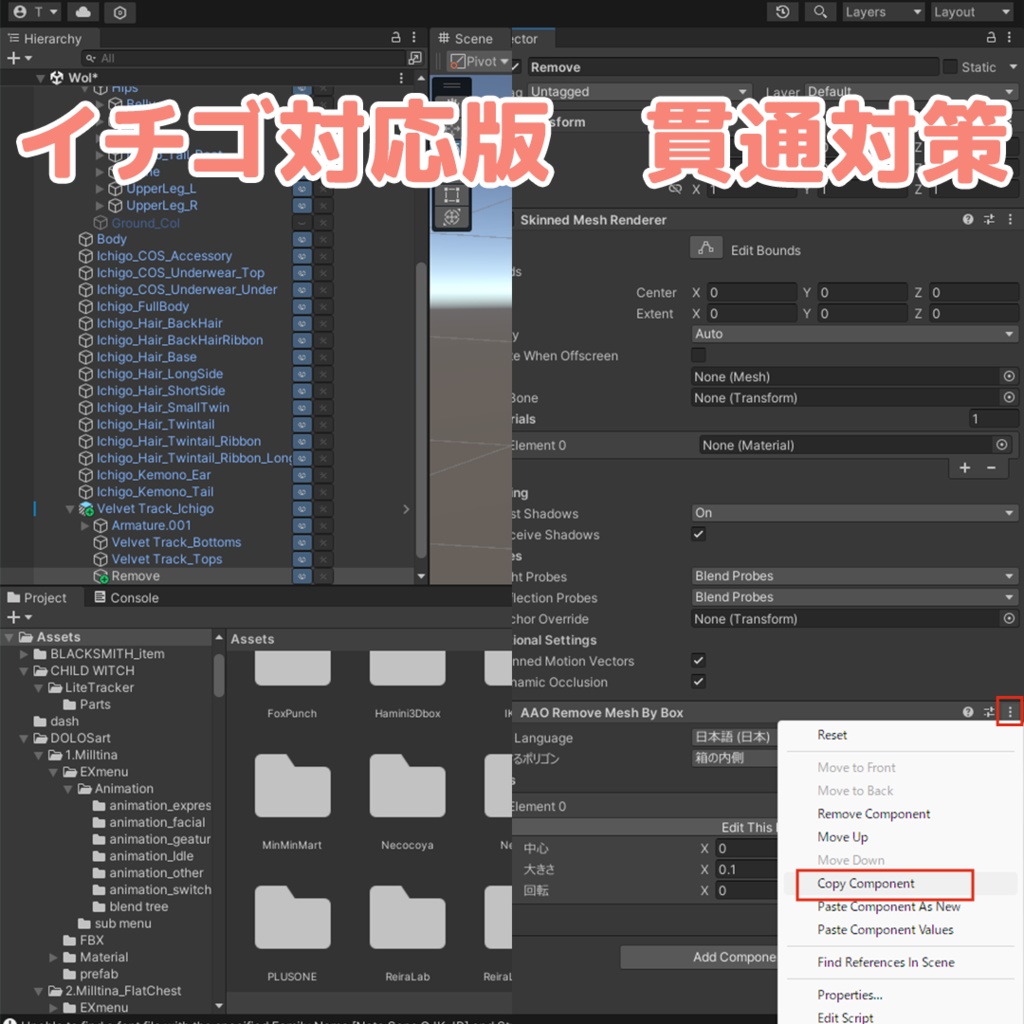Open the Layers dropdown in the top bar
This screenshot has height=1024, width=1024.
[884, 12]
